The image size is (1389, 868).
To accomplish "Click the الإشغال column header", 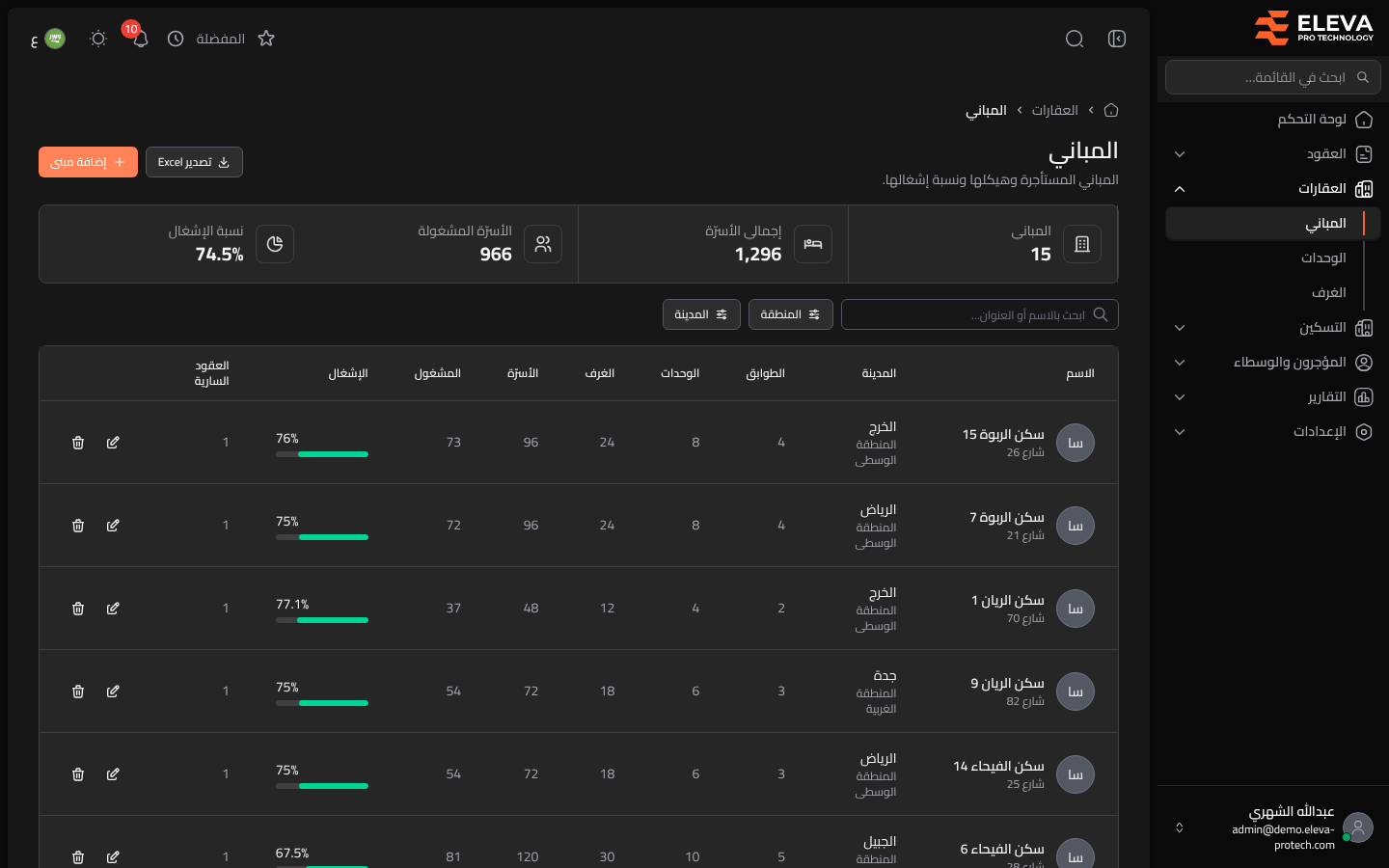I will (x=348, y=373).
